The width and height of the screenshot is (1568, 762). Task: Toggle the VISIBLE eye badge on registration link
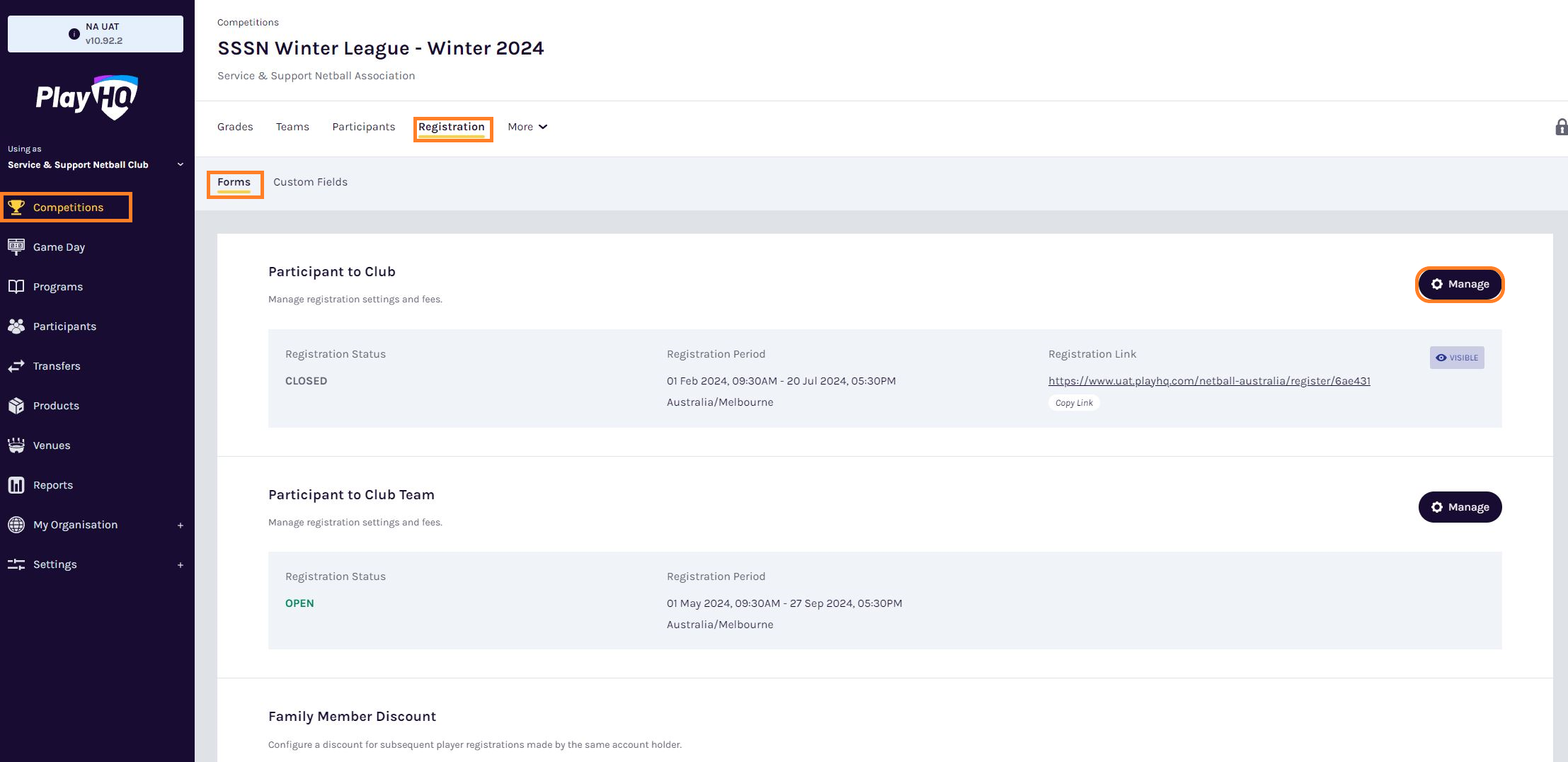(1457, 358)
